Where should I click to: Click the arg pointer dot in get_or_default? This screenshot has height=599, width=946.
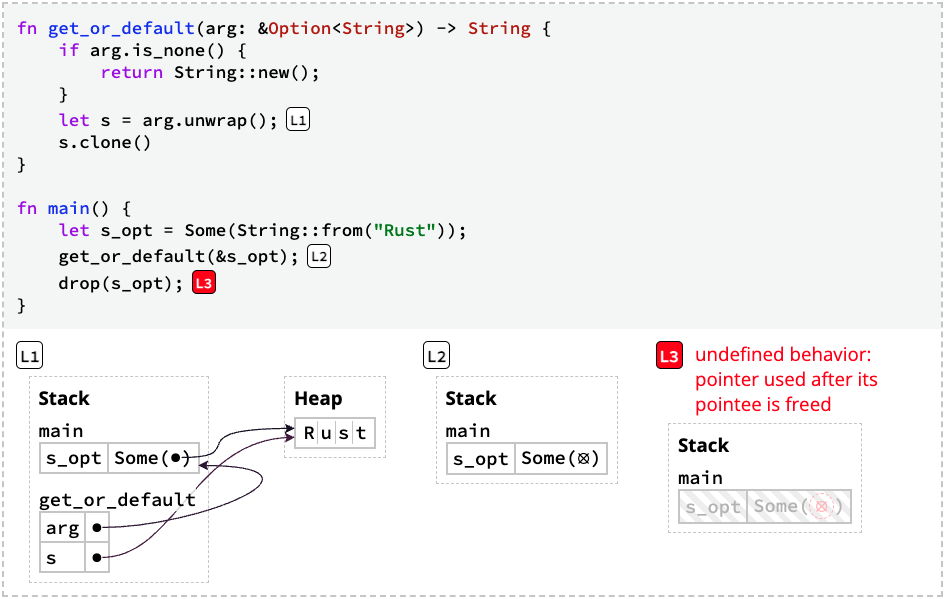(97, 528)
